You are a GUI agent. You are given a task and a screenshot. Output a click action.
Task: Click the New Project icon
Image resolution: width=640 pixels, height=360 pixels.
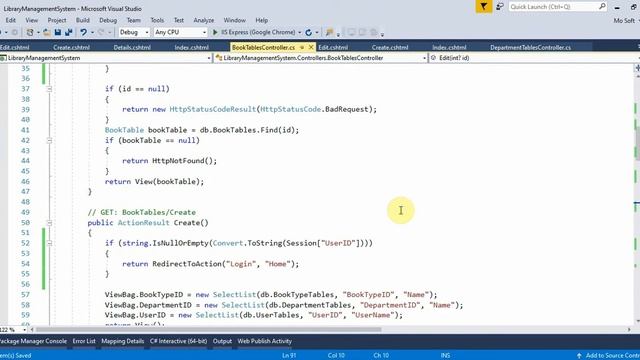pos(30,32)
